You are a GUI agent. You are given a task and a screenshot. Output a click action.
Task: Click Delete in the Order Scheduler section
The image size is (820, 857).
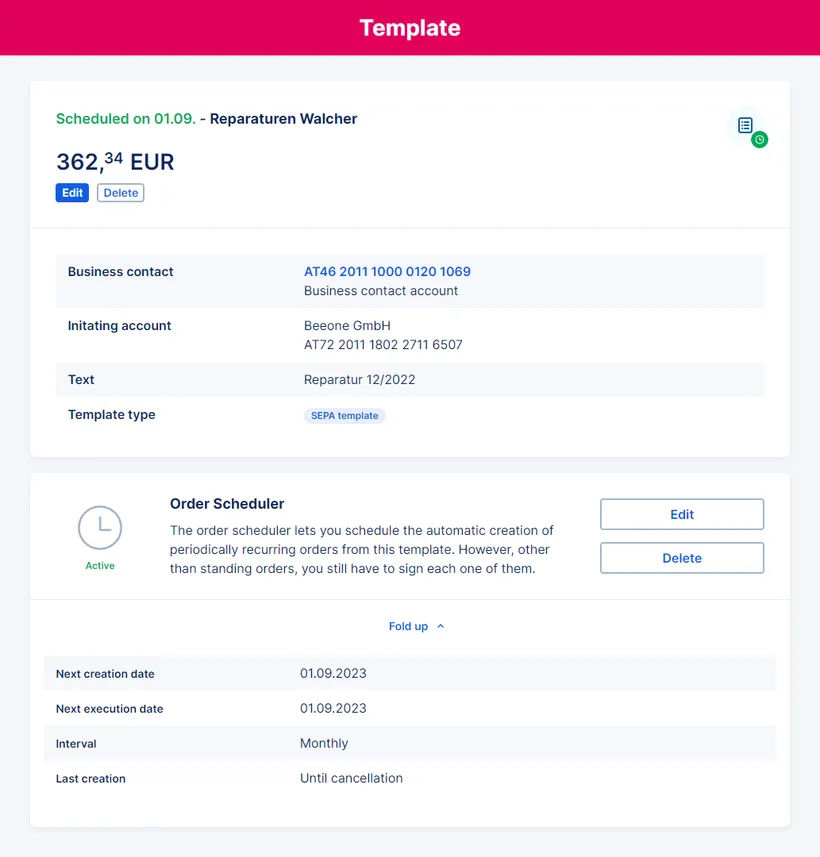click(x=681, y=558)
